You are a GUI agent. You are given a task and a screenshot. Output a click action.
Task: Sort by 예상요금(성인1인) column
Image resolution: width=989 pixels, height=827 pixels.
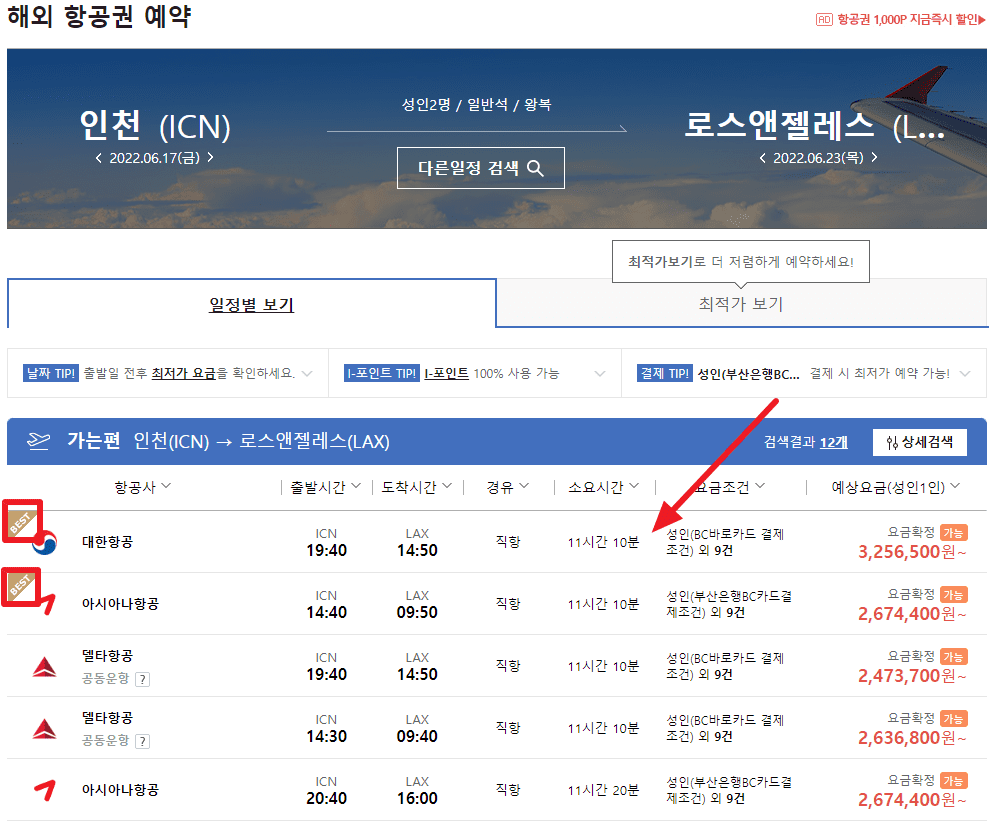click(x=896, y=487)
